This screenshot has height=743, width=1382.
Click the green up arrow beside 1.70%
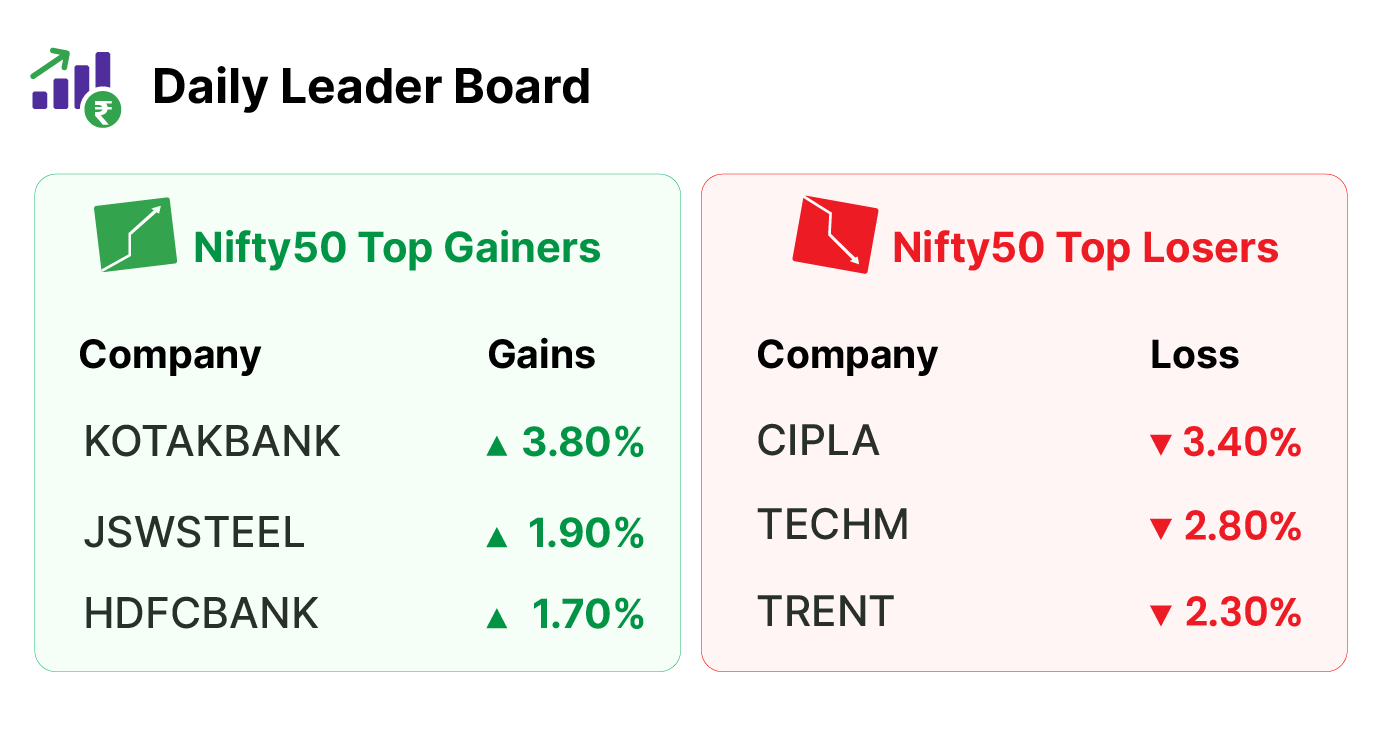pos(497,619)
